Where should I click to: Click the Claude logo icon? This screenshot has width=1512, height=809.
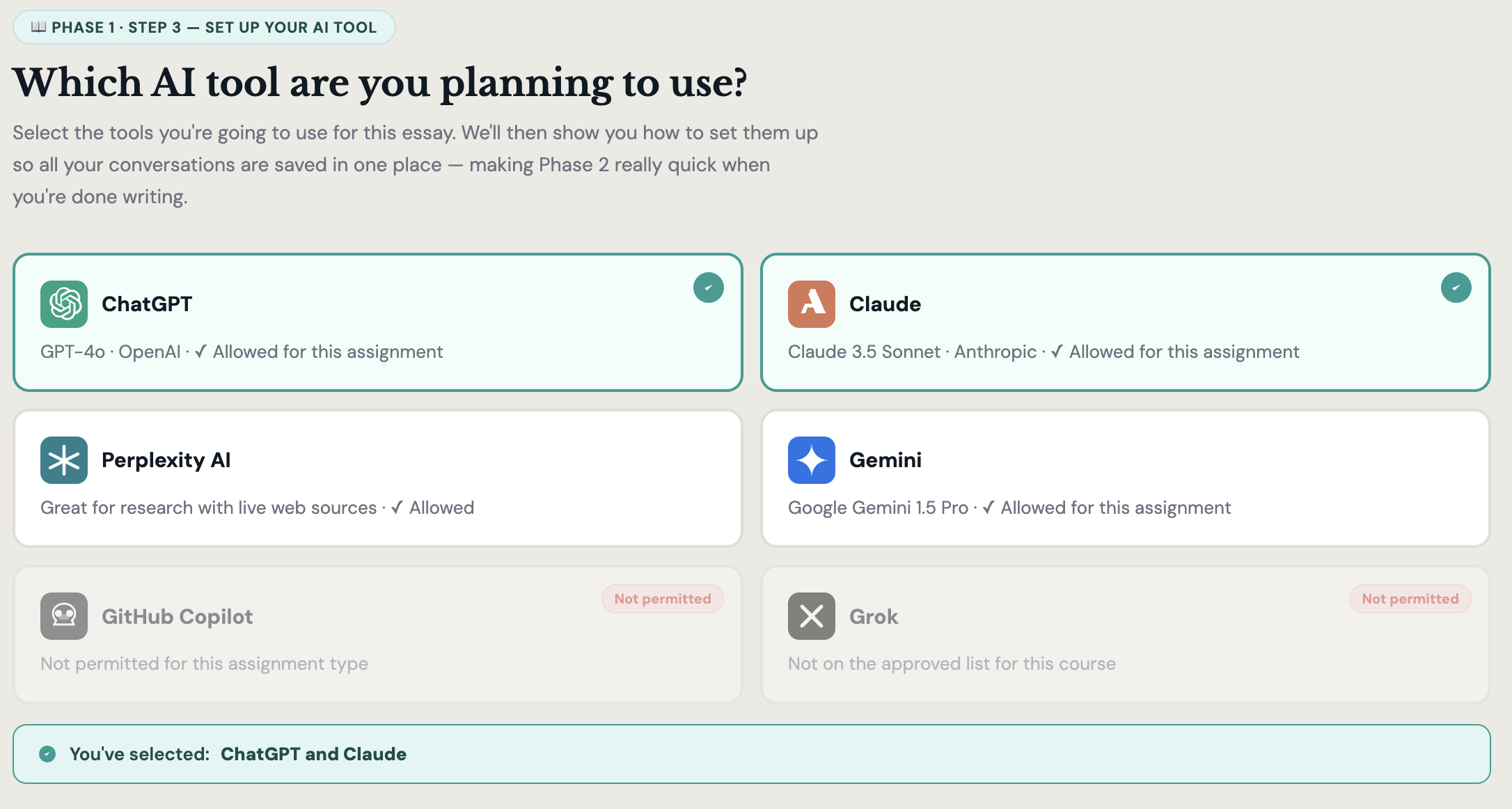[x=811, y=304]
